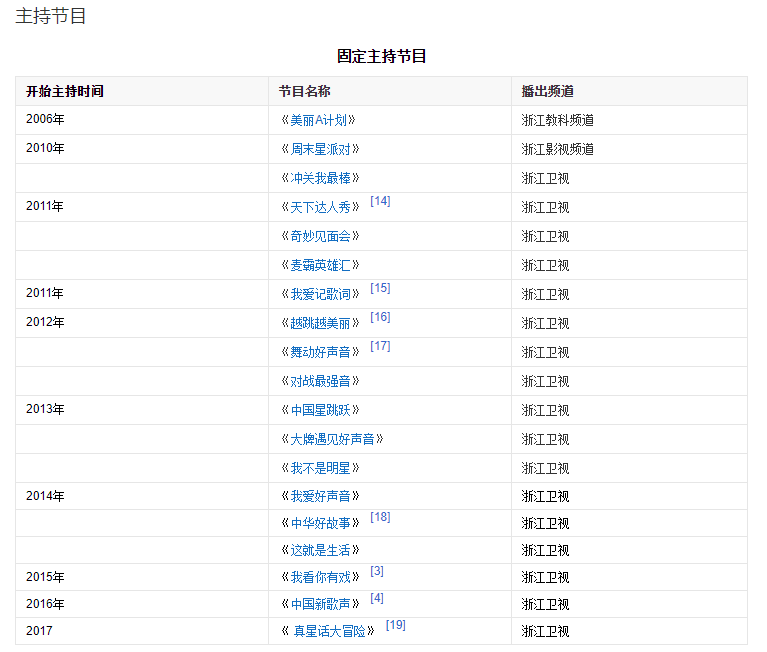The width and height of the screenshot is (767, 652).
Task: Click the 周末星派对 link
Action: [x=320, y=149]
